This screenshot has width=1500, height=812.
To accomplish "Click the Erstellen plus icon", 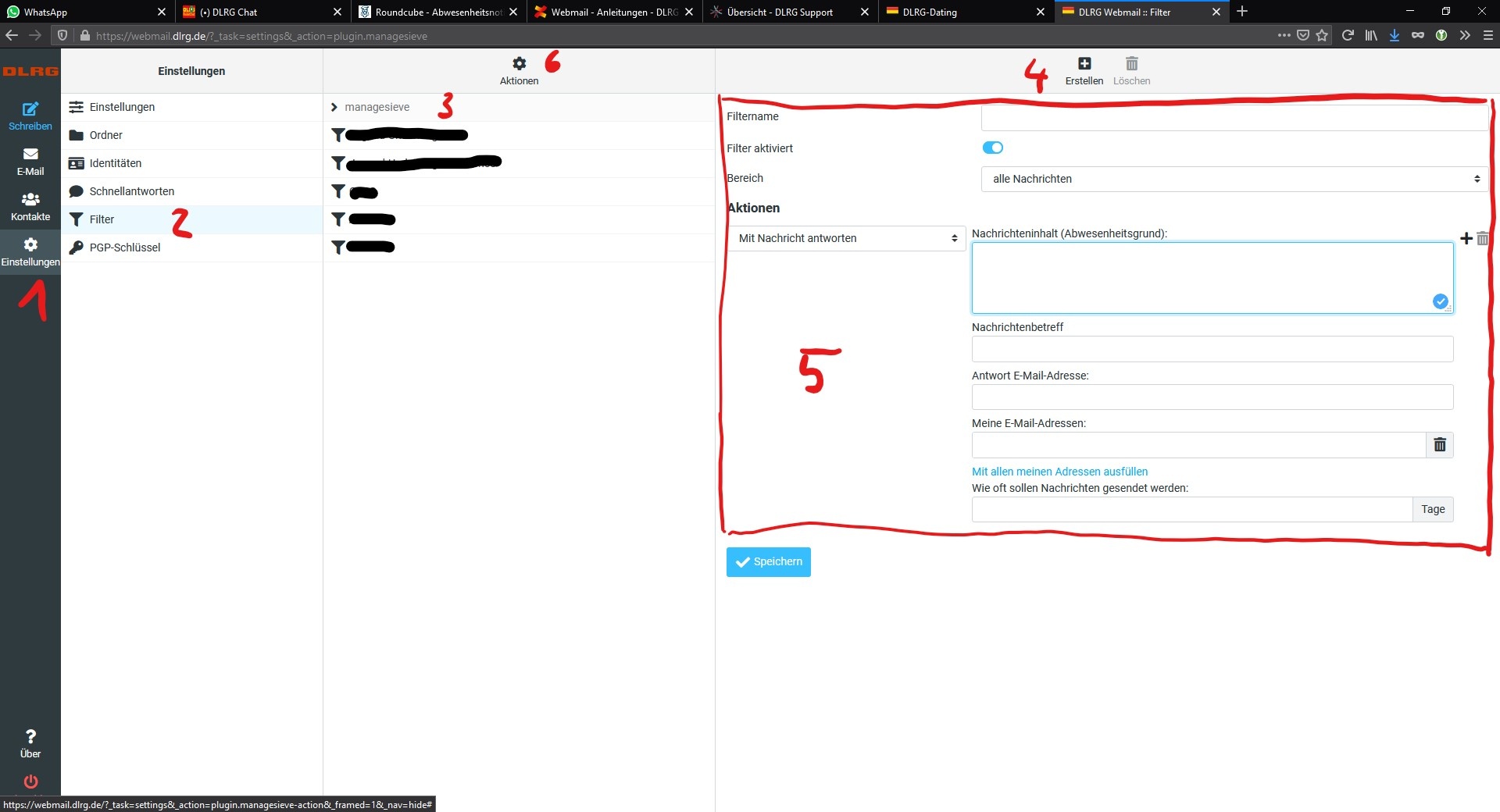I will pyautogui.click(x=1084, y=64).
